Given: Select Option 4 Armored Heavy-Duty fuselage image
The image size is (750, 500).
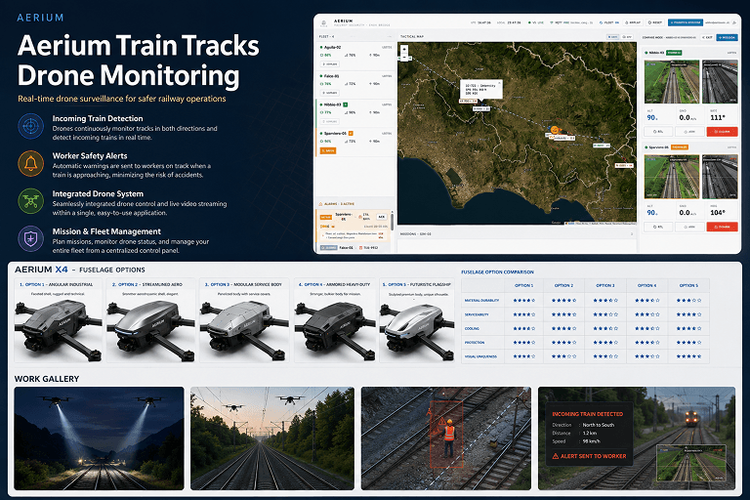Looking at the screenshot, I should 335,330.
